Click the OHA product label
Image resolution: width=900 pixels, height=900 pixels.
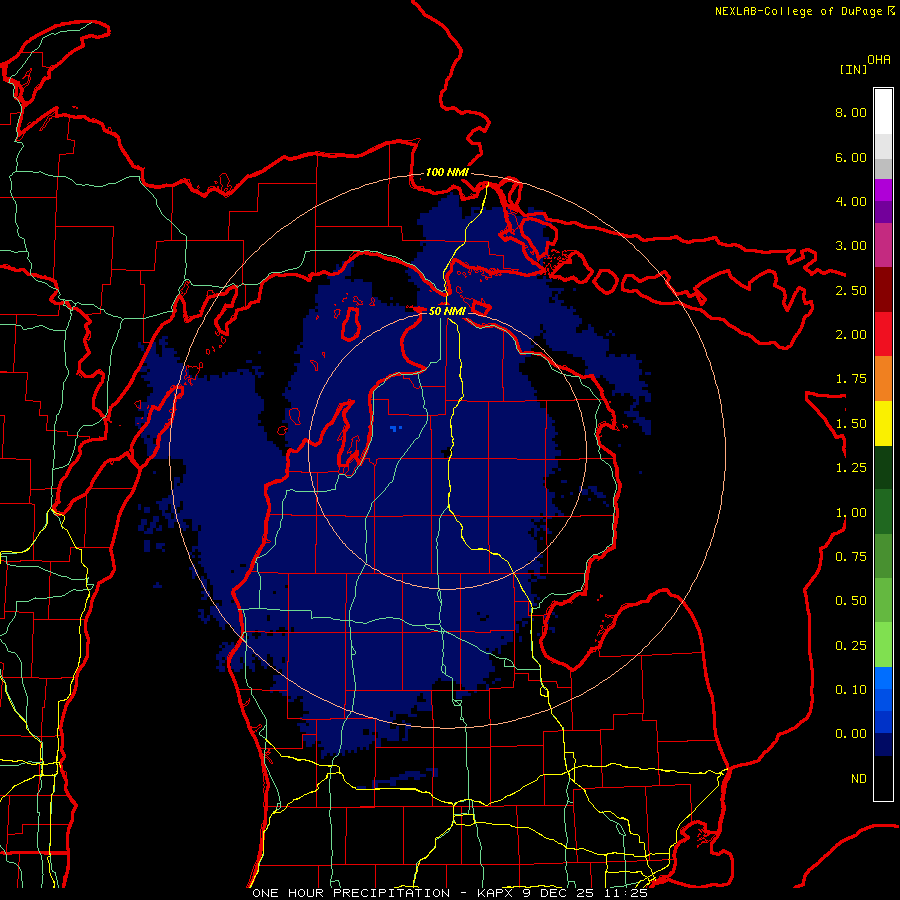(x=879, y=60)
